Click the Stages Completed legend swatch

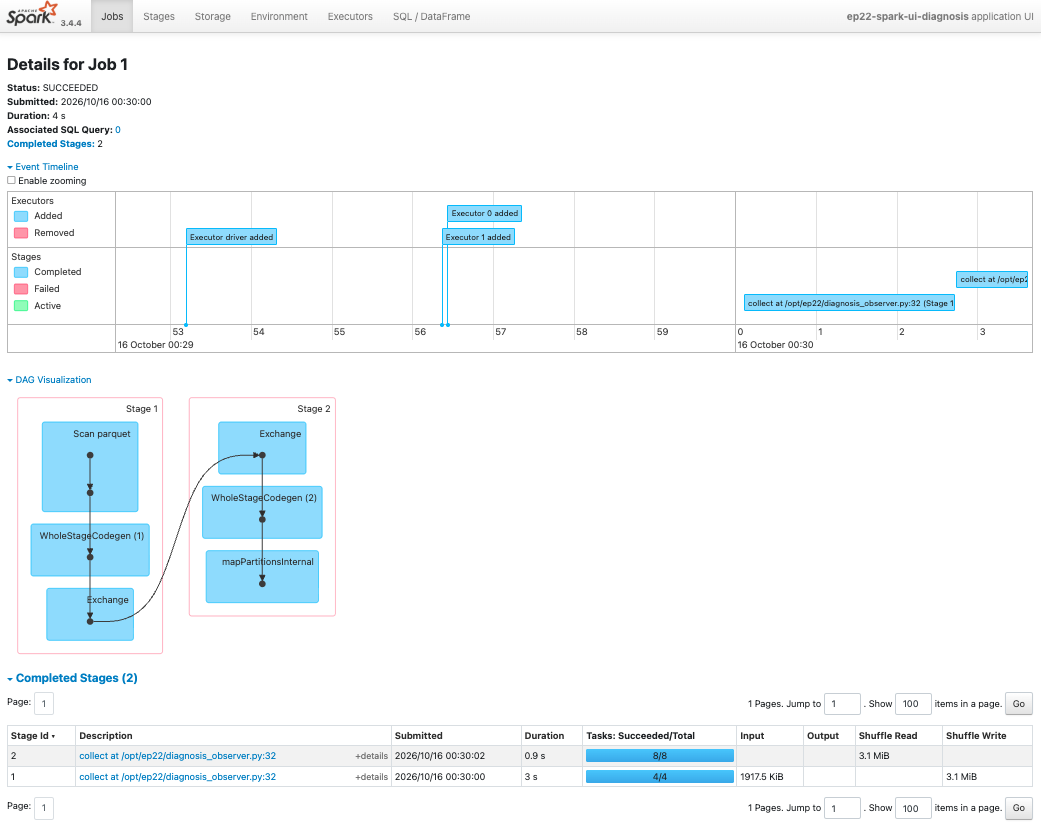point(21,272)
